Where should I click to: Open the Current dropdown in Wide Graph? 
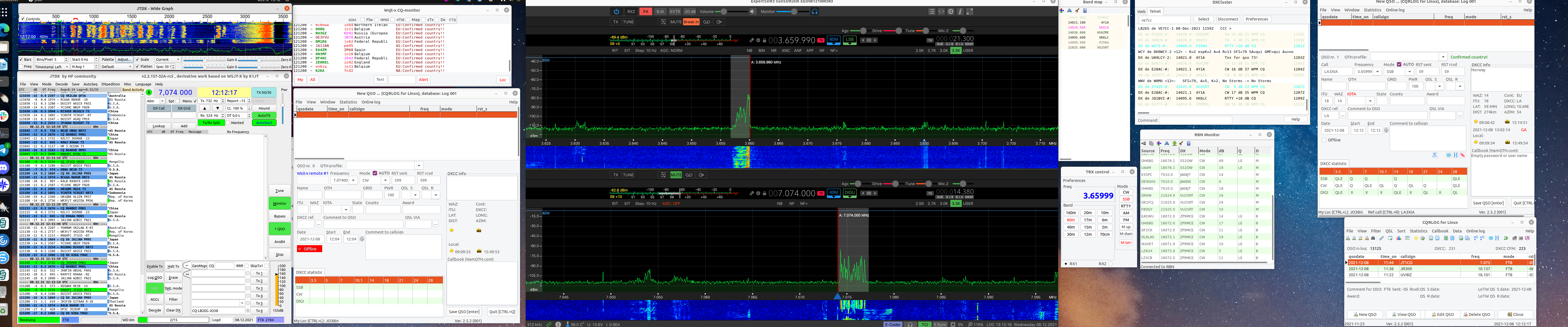(x=168, y=60)
